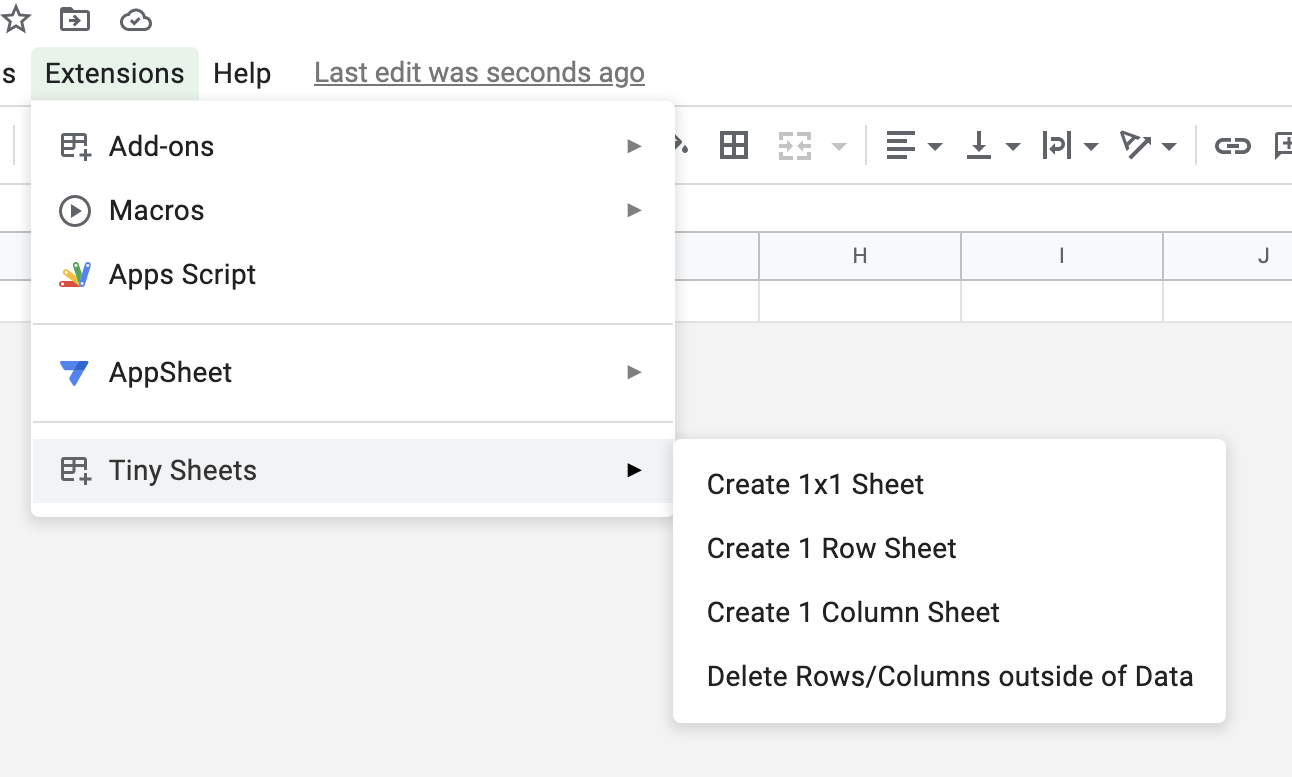The image size is (1292, 777).
Task: Click the move to folder icon
Action: tap(74, 19)
